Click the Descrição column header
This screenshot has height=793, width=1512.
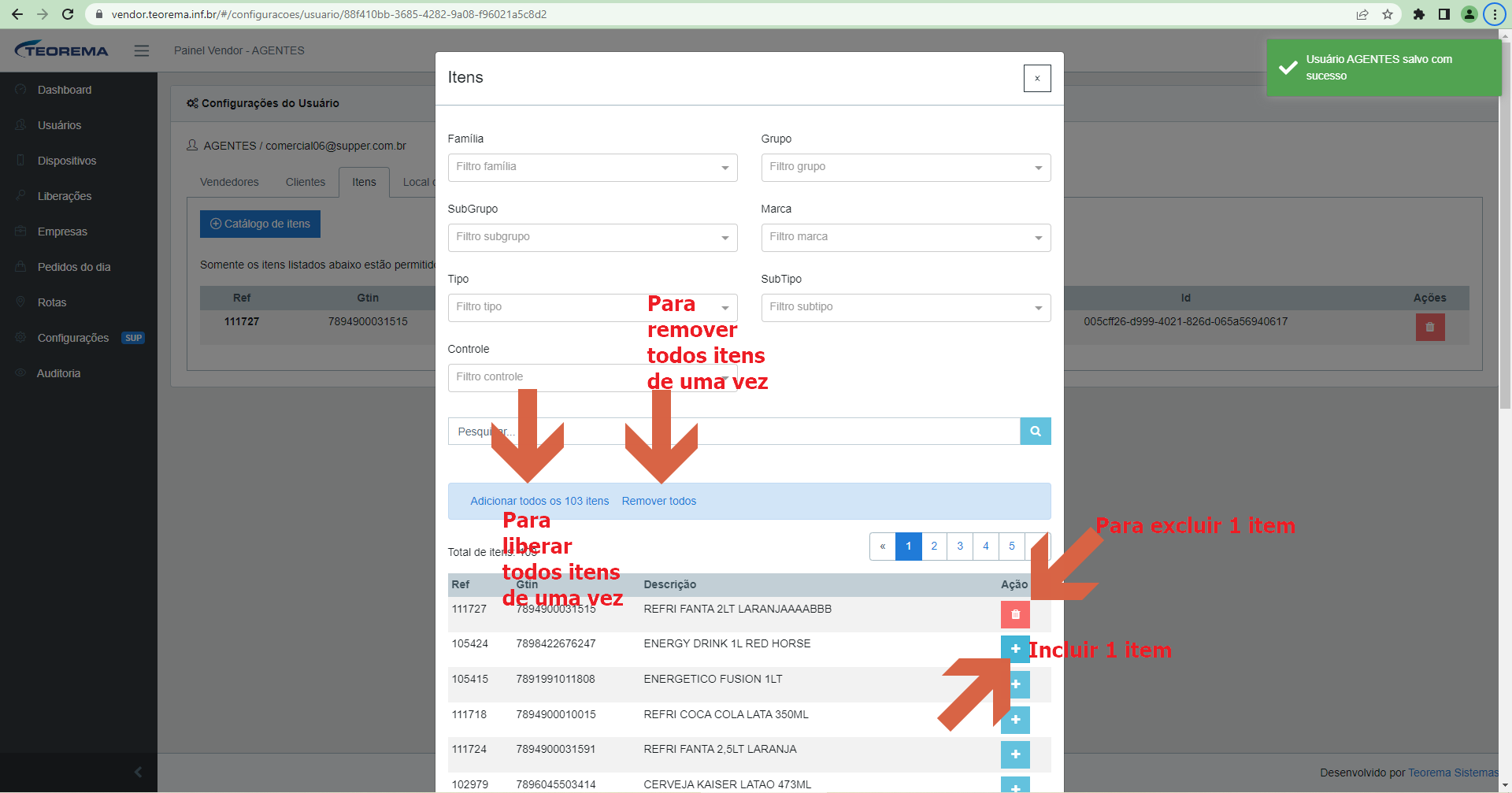669,584
